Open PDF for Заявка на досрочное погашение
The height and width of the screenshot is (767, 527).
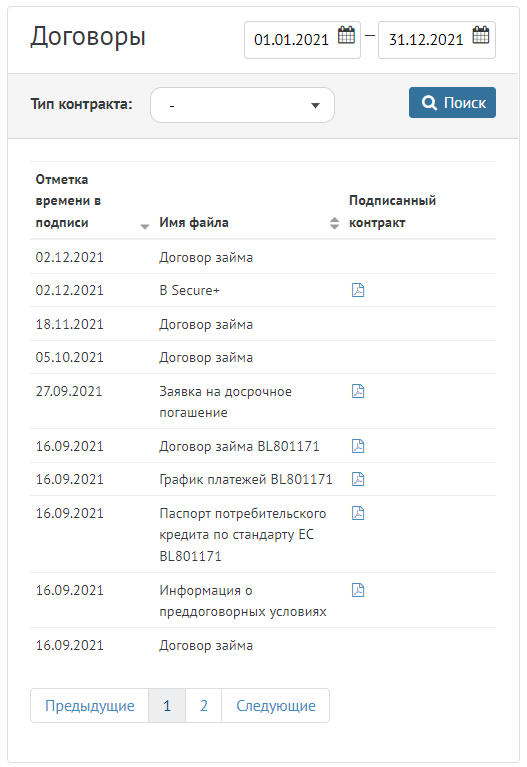point(358,391)
